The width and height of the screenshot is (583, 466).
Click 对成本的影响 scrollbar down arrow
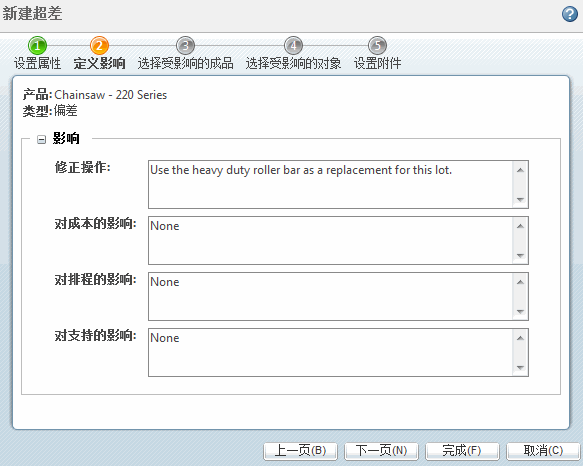pyautogui.click(x=520, y=256)
